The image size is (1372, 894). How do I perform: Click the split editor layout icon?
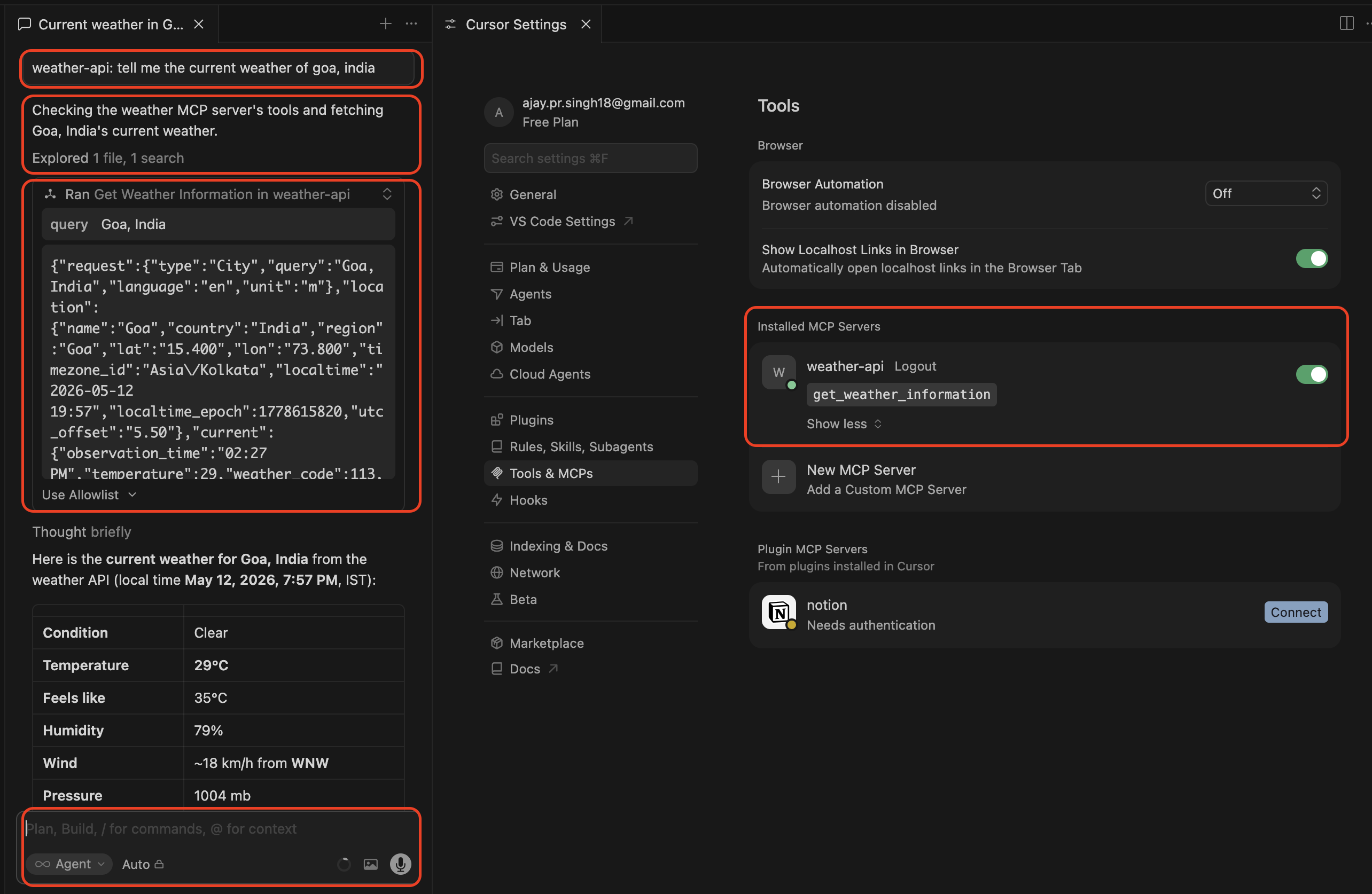tap(1347, 23)
